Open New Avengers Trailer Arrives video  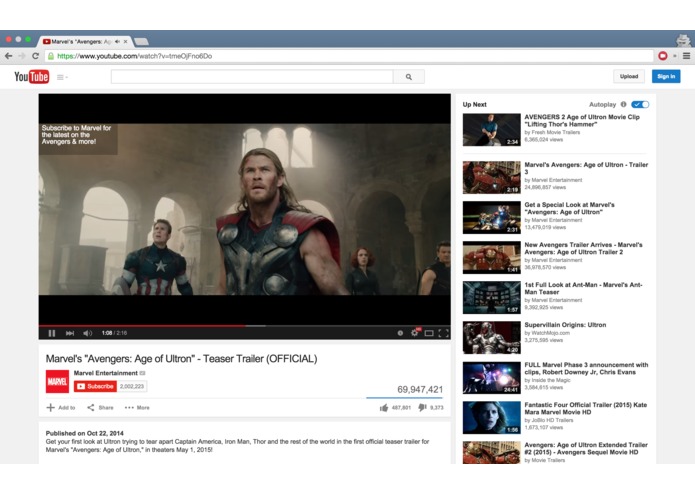(583, 248)
